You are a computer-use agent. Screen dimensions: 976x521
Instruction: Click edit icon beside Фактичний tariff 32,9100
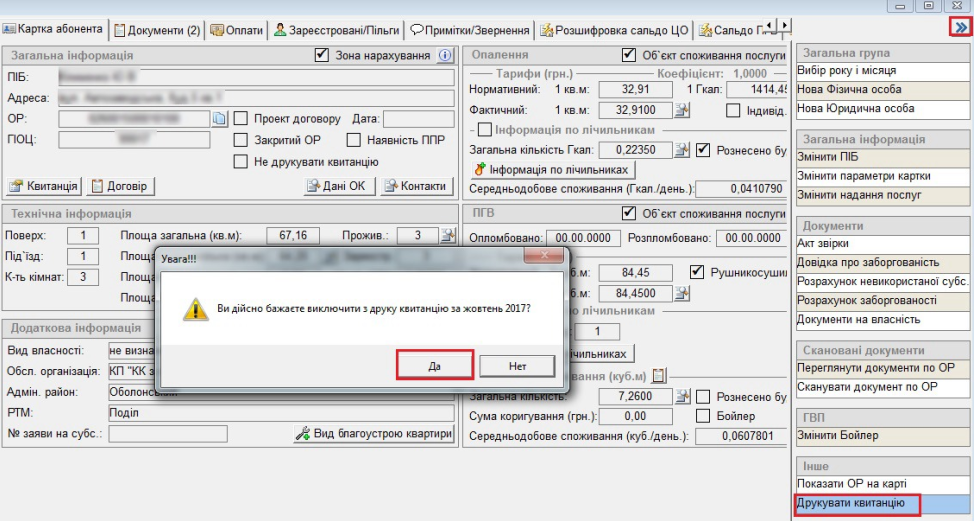(685, 110)
